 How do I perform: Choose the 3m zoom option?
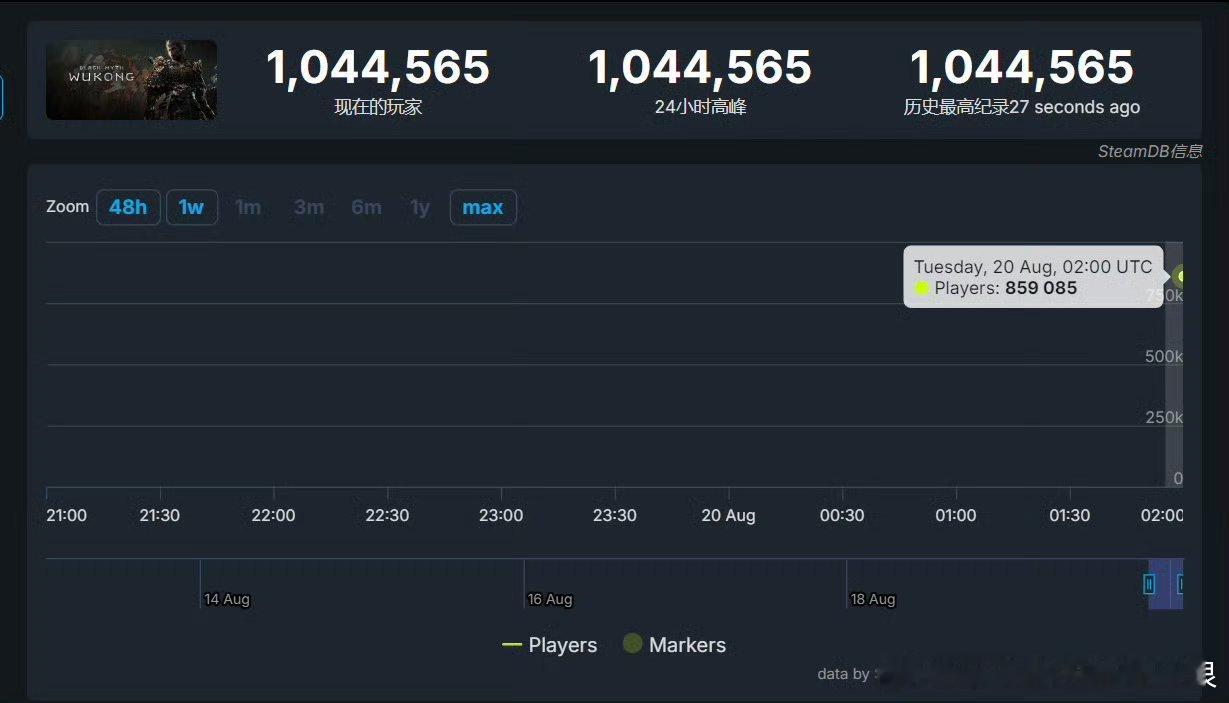click(x=308, y=207)
